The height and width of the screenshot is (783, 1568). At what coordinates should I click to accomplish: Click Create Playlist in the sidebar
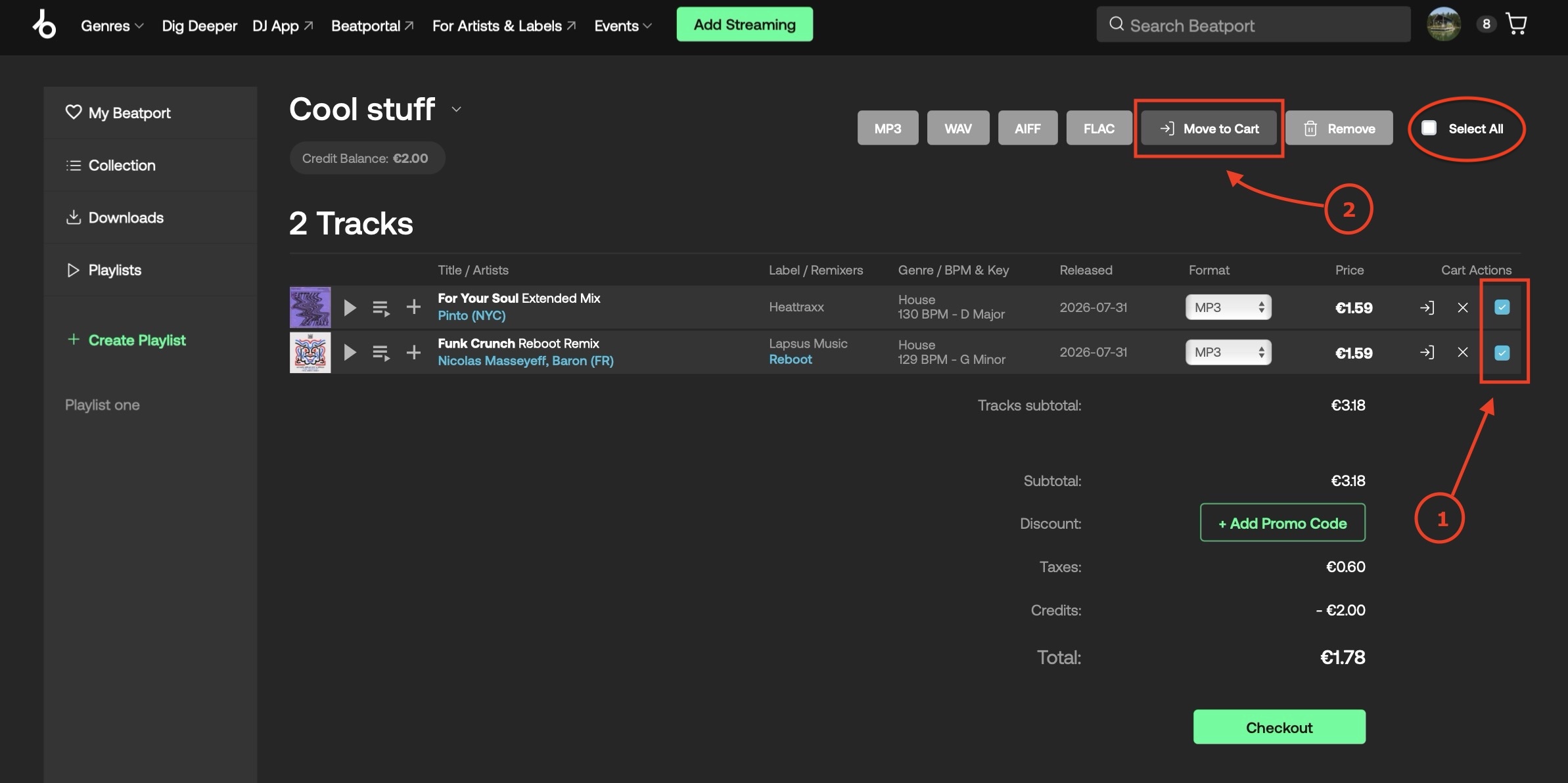tap(126, 340)
